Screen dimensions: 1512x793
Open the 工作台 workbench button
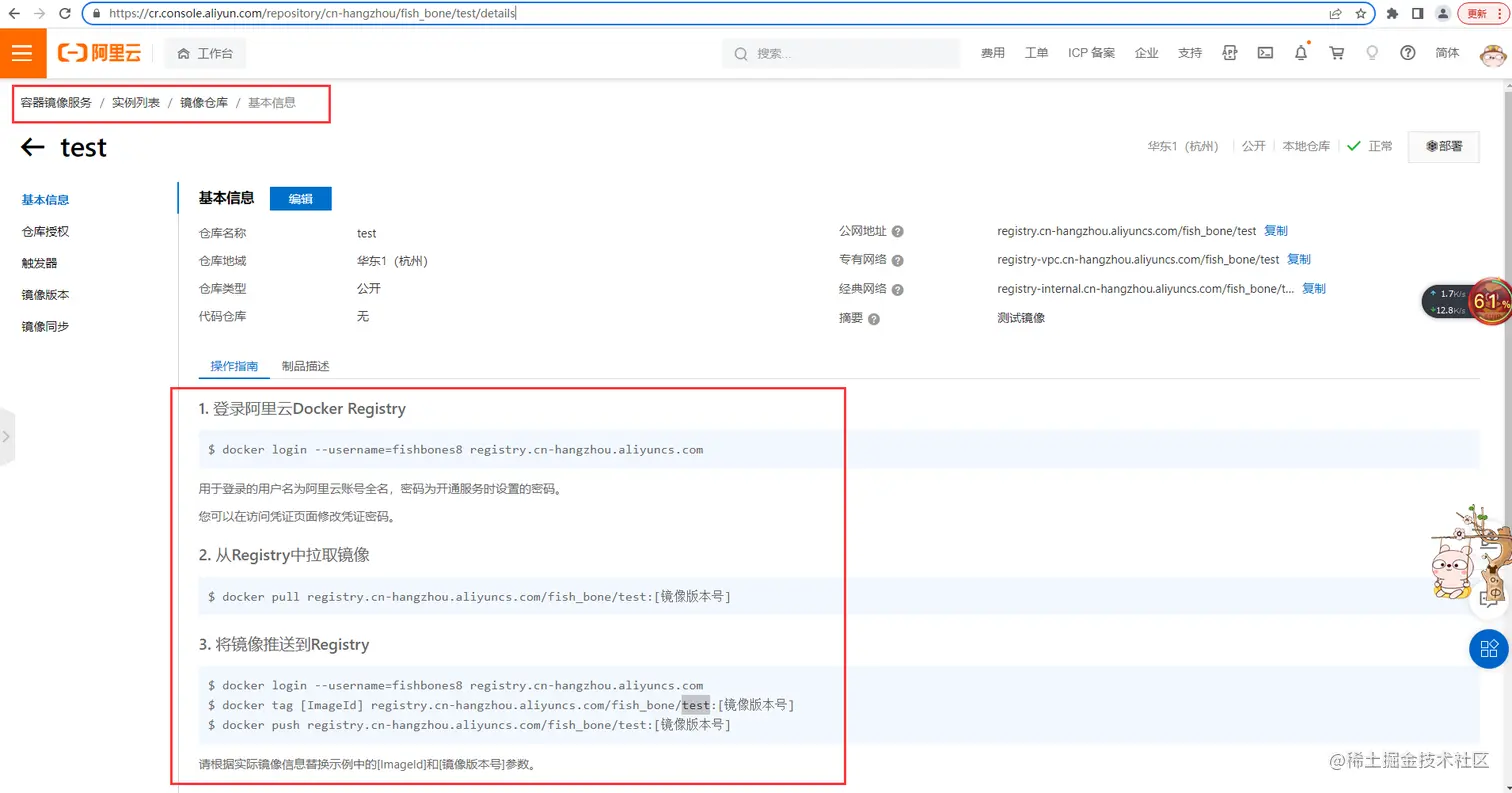tap(205, 53)
